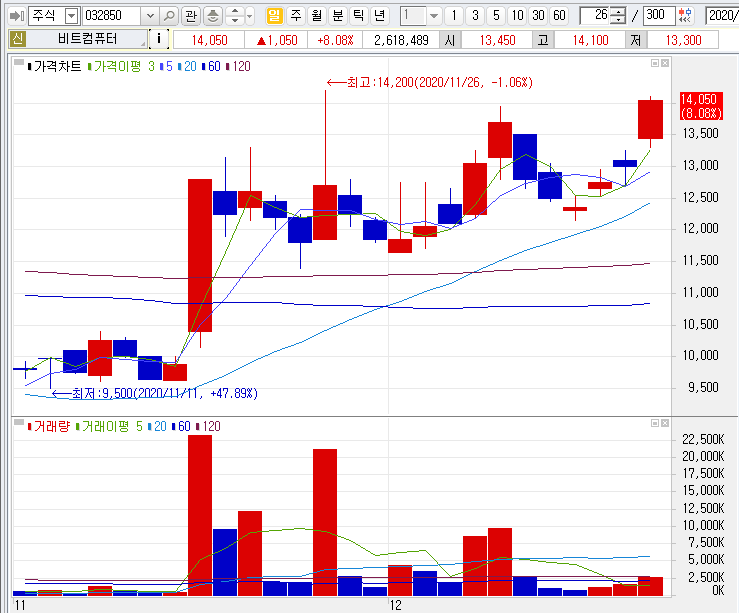Image resolution: width=739 pixels, height=613 pixels.
Task: Open small dropdown next to stock stepper arrows
Action: coord(250,16)
